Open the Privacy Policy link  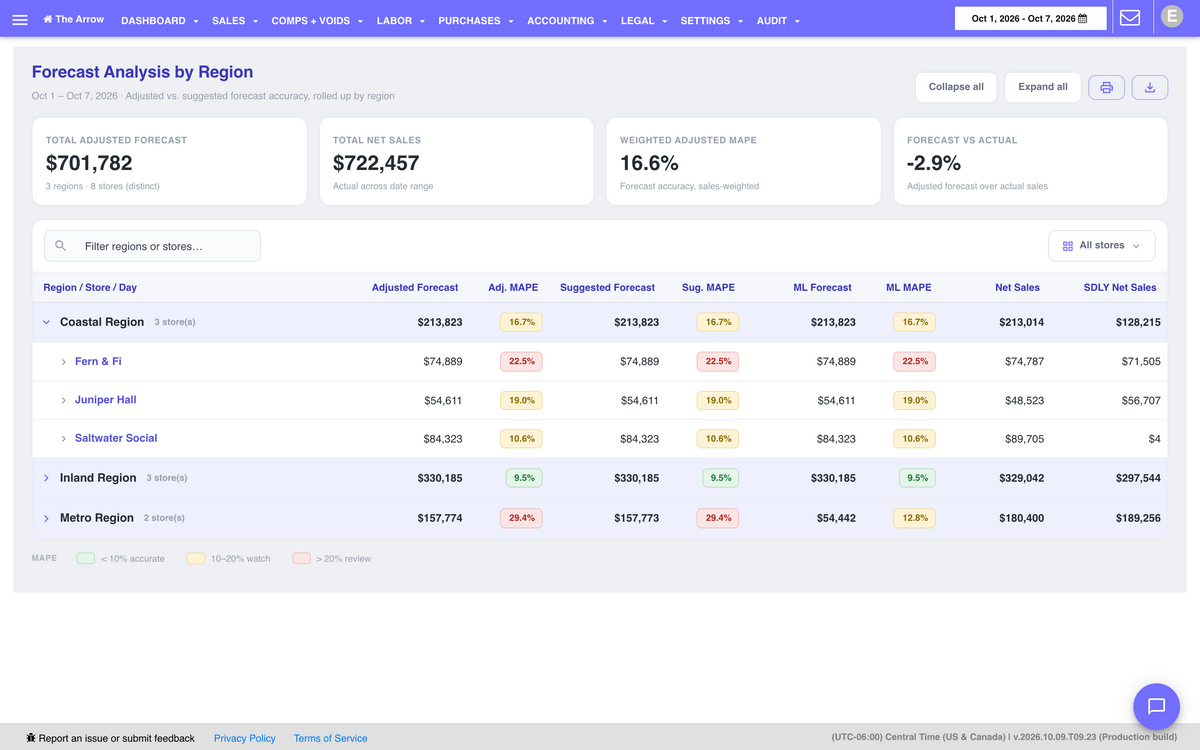(245, 738)
